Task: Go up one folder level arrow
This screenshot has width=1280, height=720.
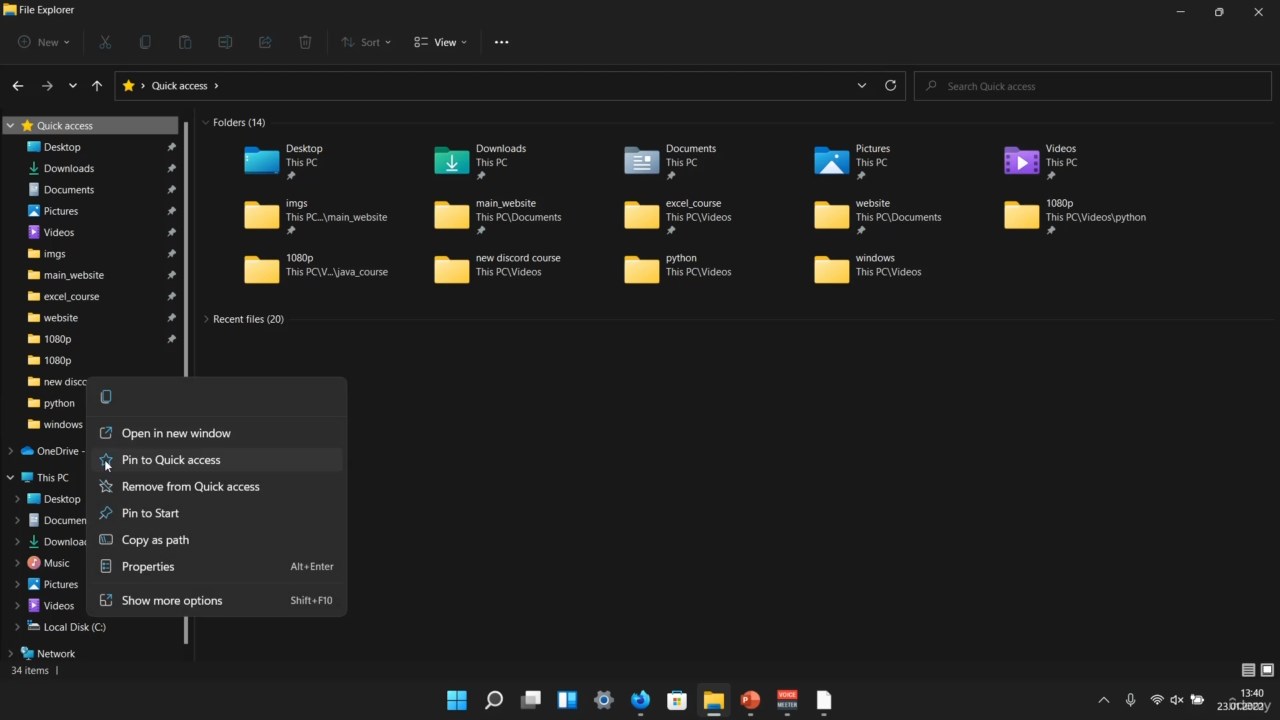Action: (97, 86)
